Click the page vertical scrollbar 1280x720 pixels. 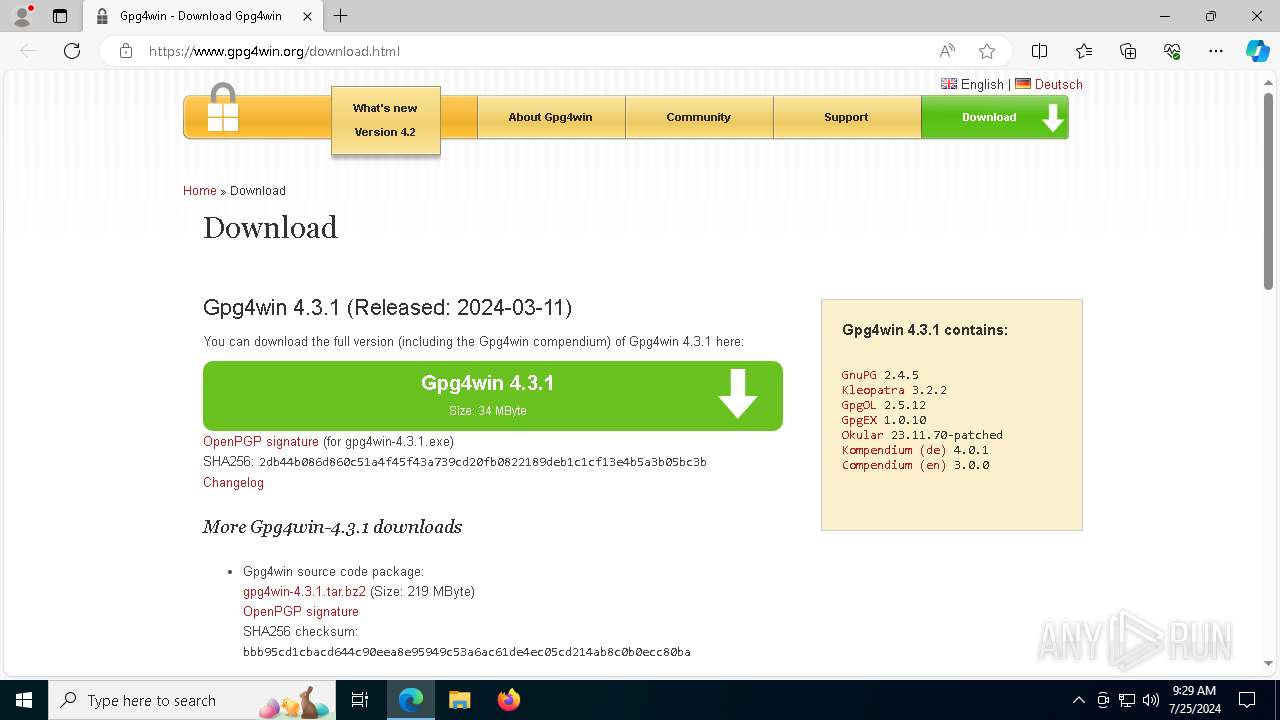click(1268, 190)
